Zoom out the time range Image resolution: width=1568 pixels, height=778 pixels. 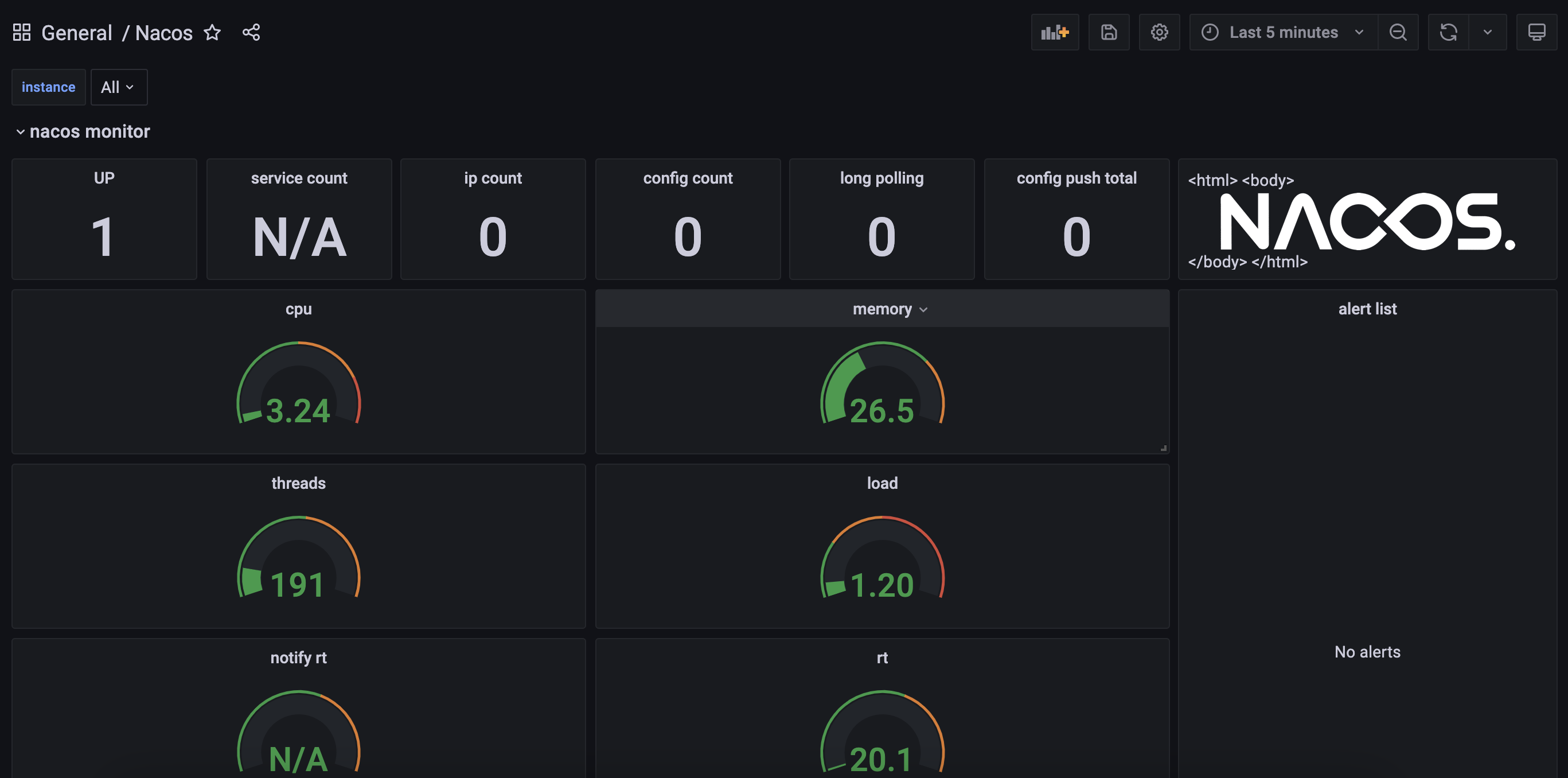[x=1398, y=32]
